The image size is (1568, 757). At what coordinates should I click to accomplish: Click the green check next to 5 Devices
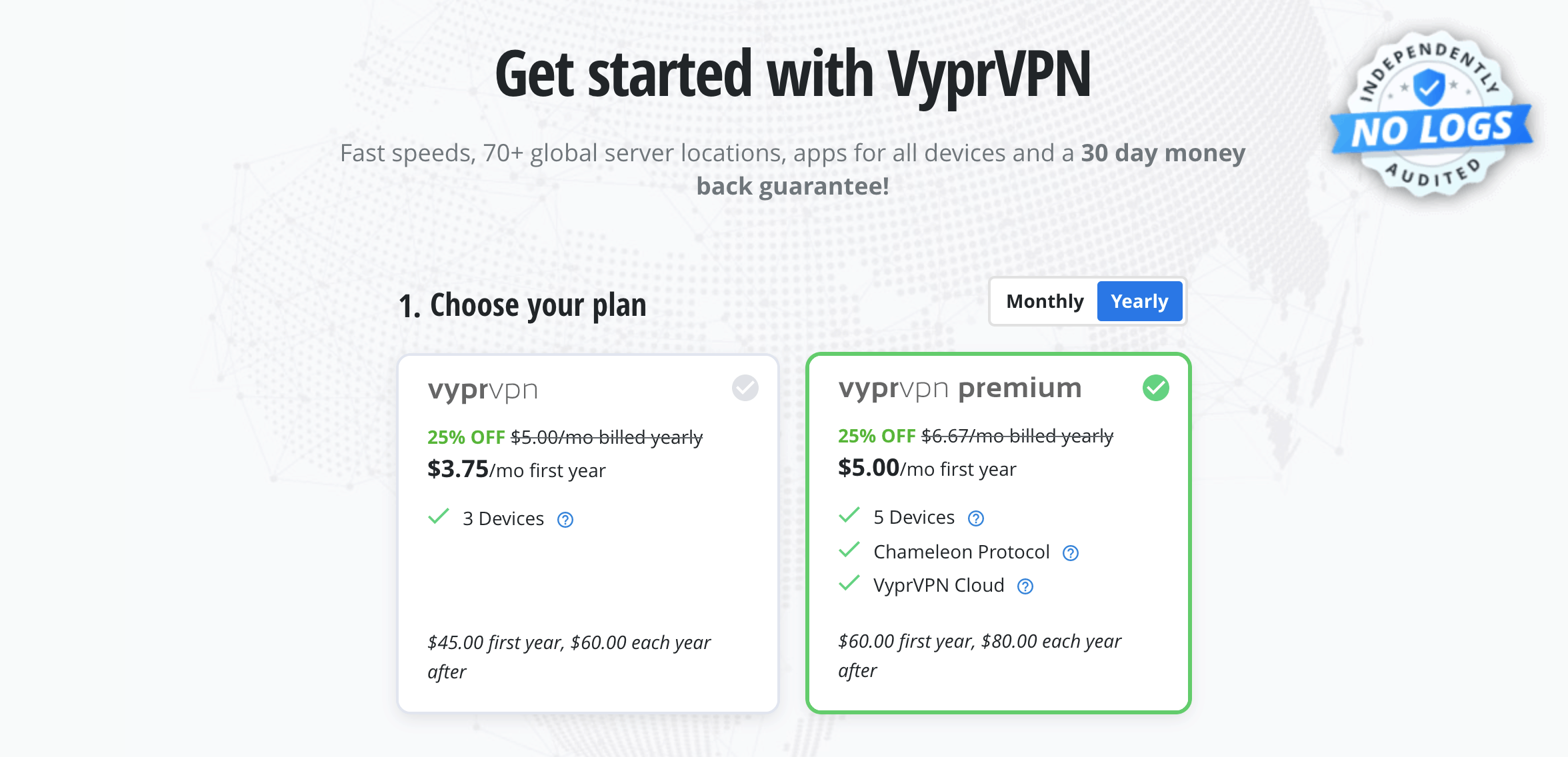click(849, 515)
